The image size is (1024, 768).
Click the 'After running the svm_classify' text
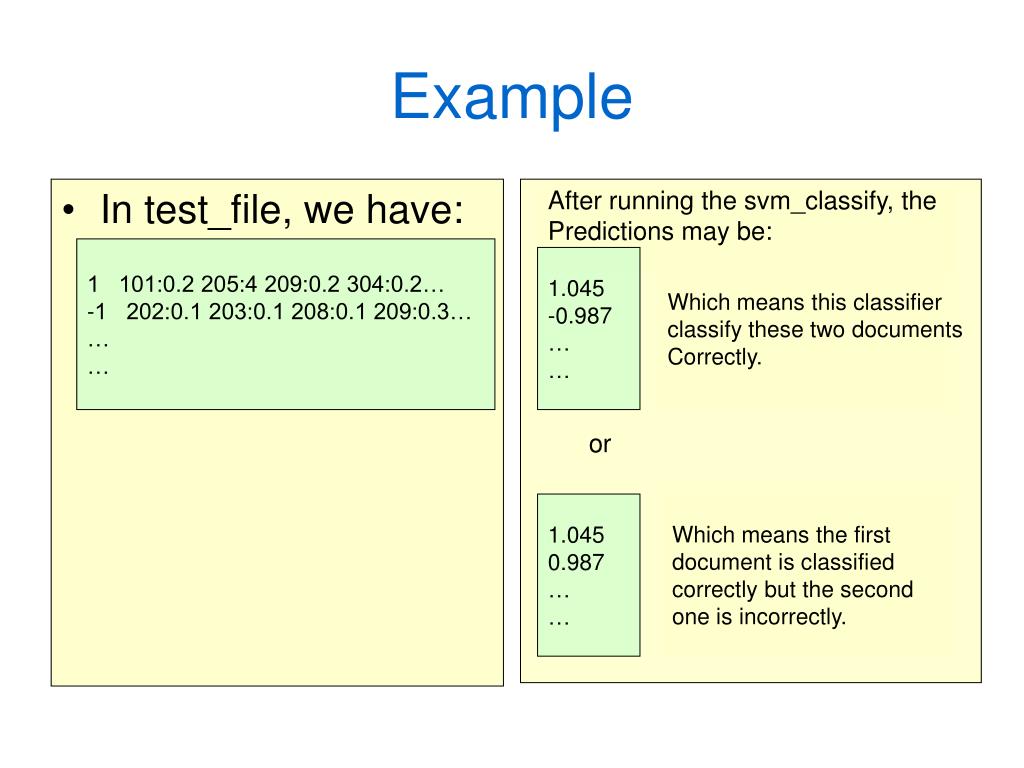(x=742, y=201)
